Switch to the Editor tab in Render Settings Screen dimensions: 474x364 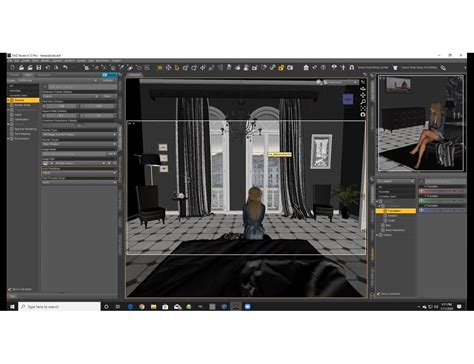[x=28, y=75]
